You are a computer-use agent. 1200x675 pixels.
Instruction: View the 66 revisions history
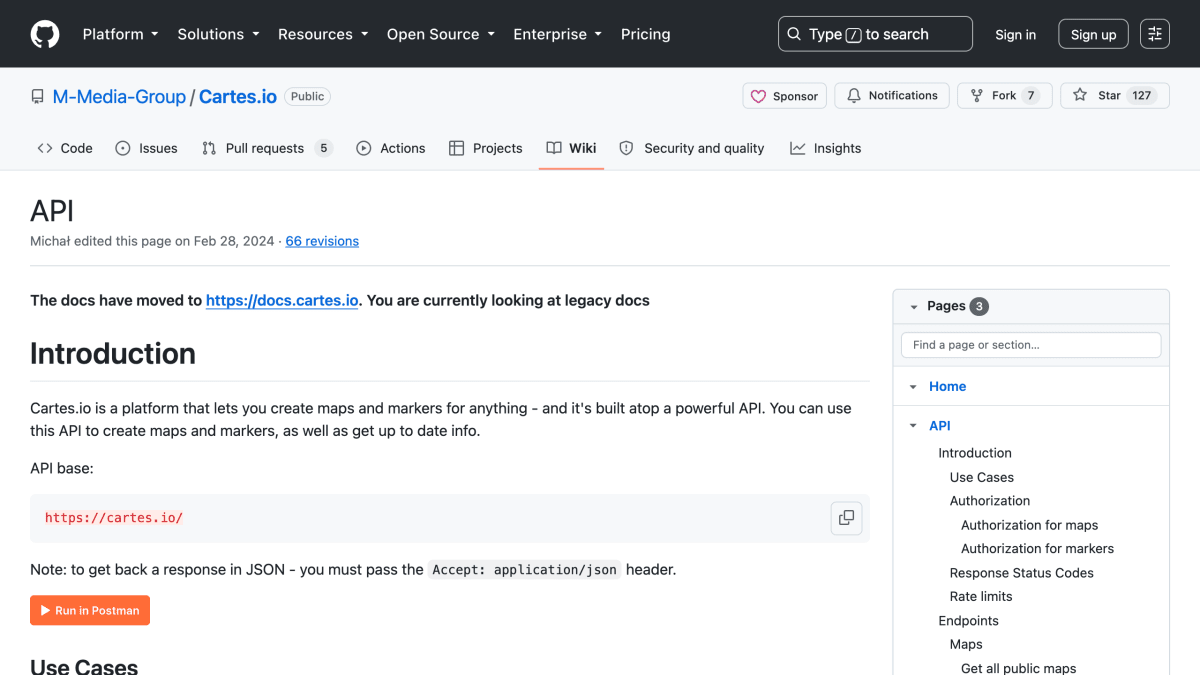[322, 241]
